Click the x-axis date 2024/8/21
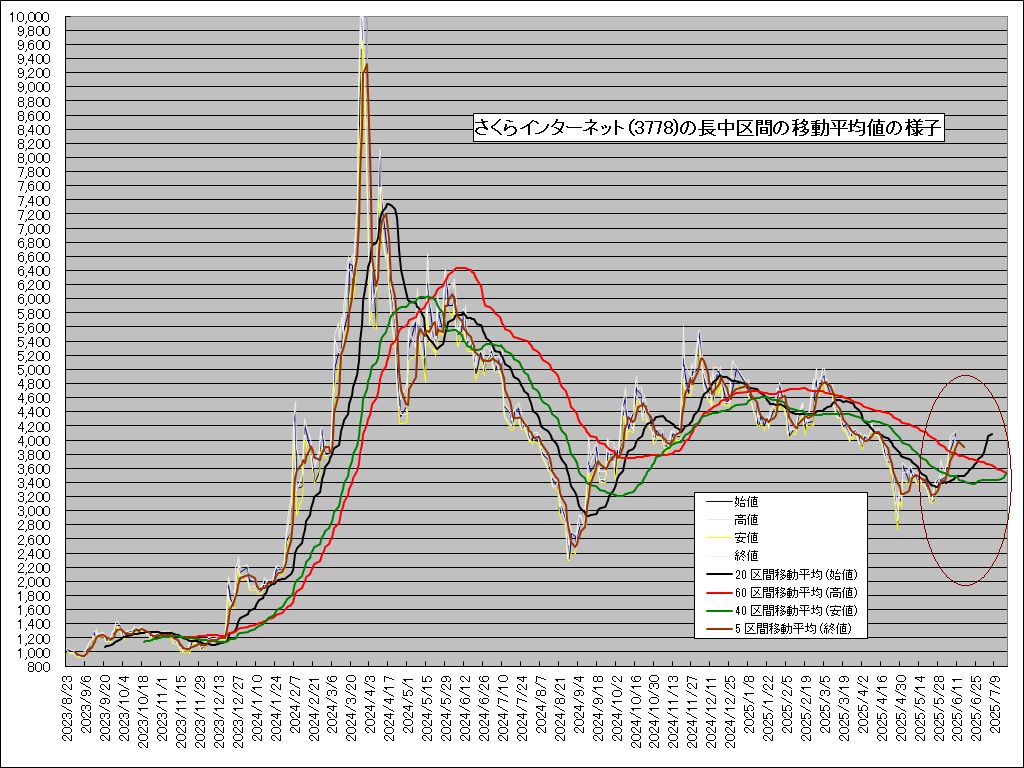The height and width of the screenshot is (768, 1024). point(560,710)
